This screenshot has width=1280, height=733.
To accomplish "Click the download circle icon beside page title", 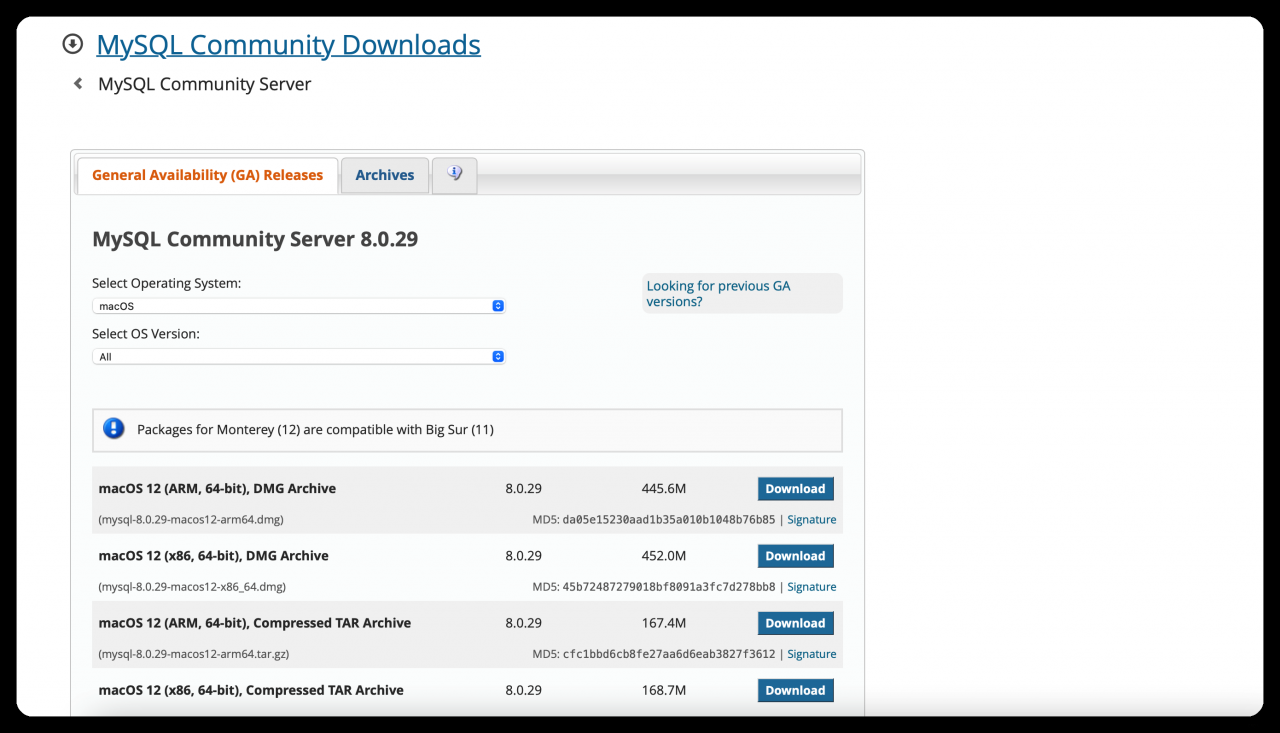I will [72, 44].
